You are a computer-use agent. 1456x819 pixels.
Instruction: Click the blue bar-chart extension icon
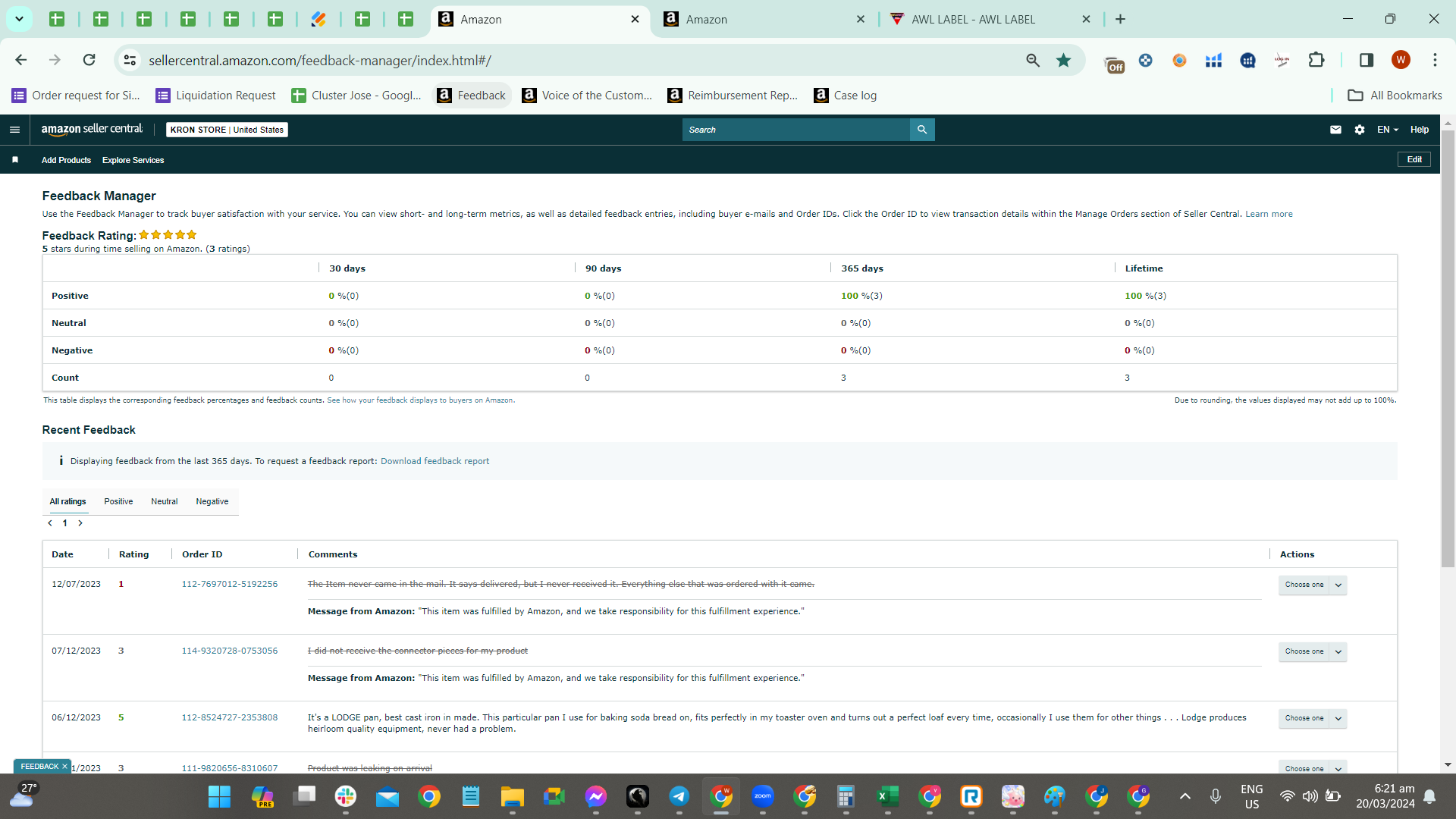tap(1213, 60)
